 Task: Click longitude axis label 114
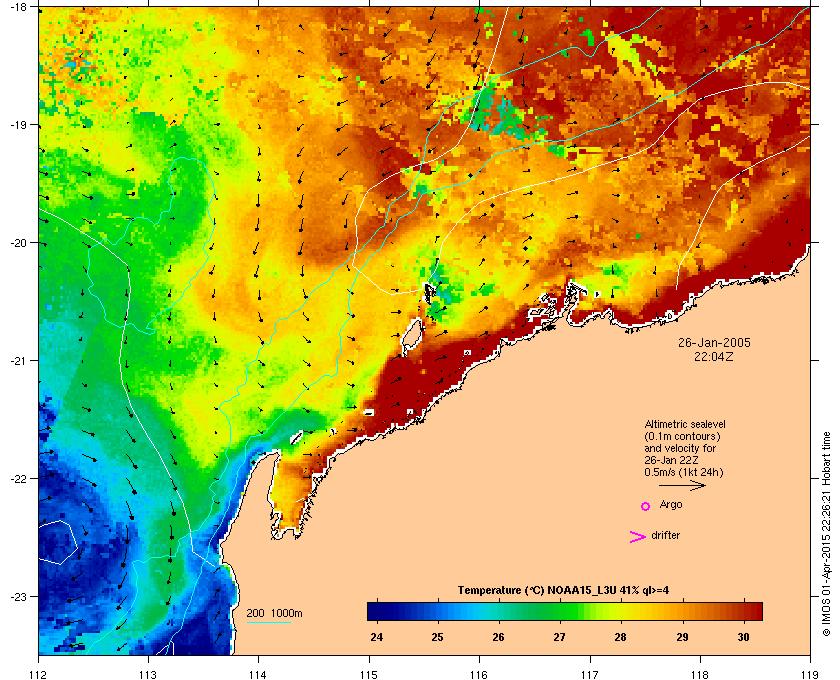258,675
